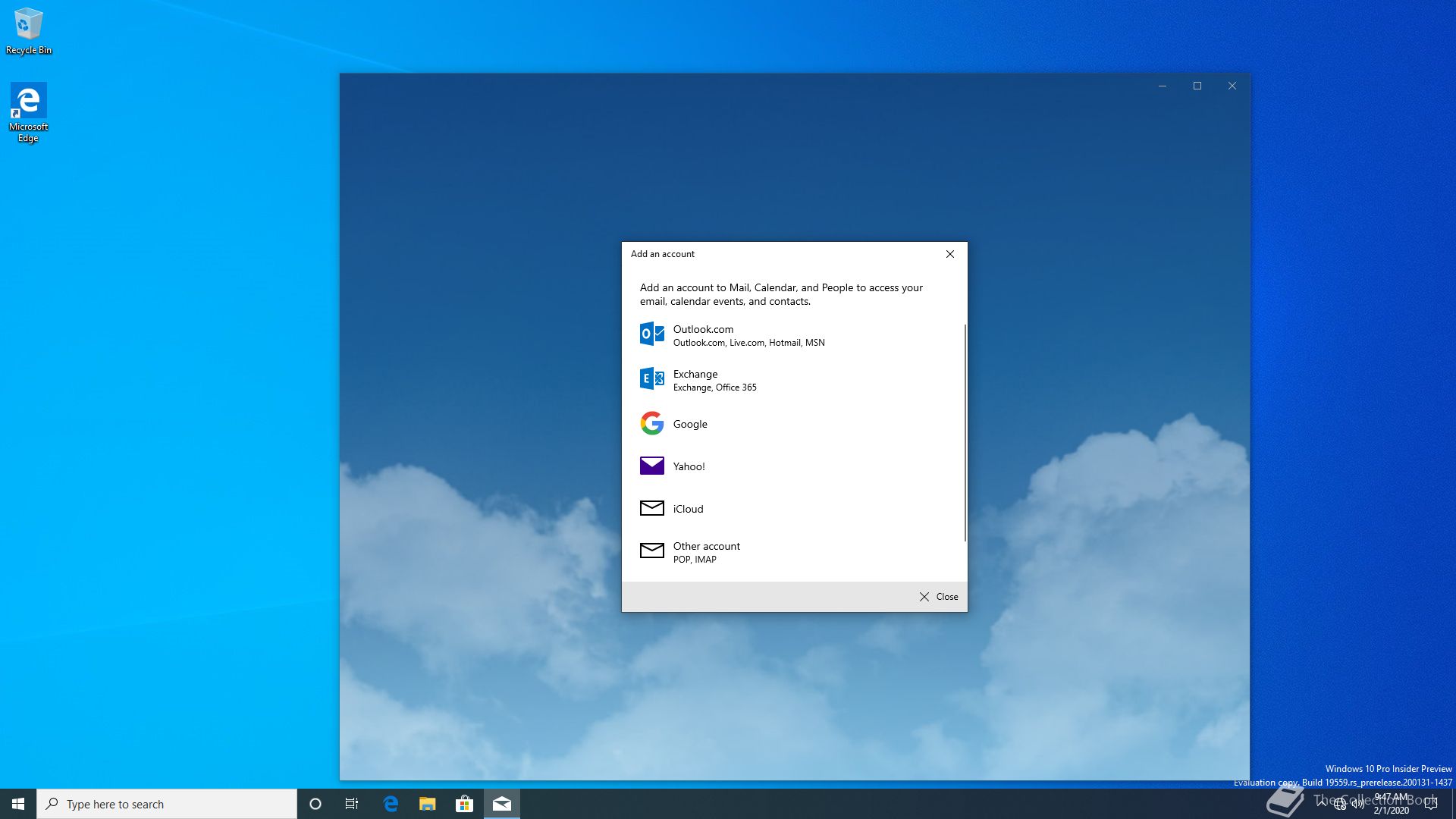The image size is (1456, 819).
Task: Open Microsoft Store from the taskbar
Action: [464, 804]
